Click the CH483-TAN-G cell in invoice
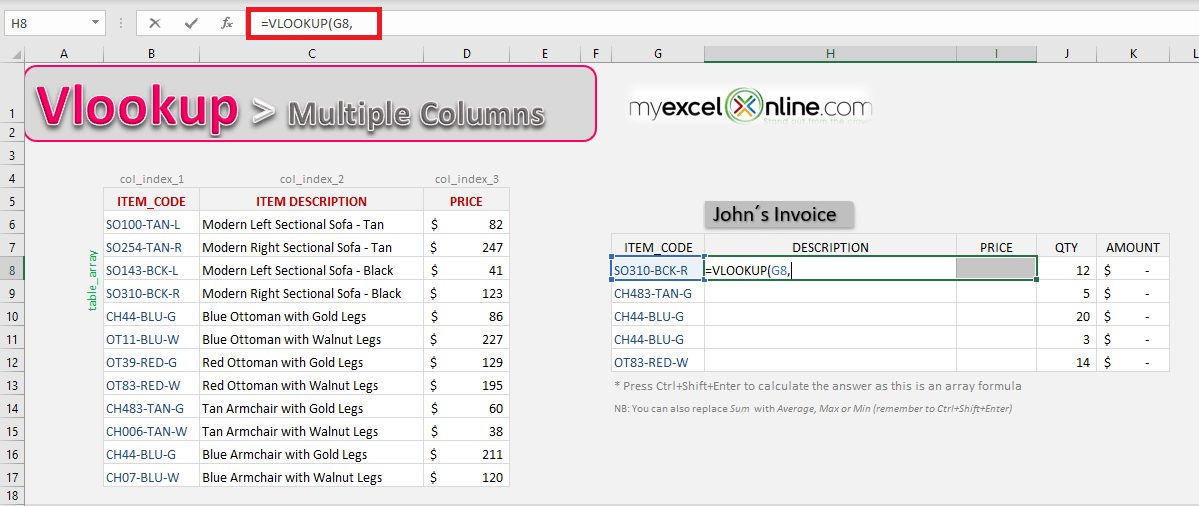 (658, 293)
